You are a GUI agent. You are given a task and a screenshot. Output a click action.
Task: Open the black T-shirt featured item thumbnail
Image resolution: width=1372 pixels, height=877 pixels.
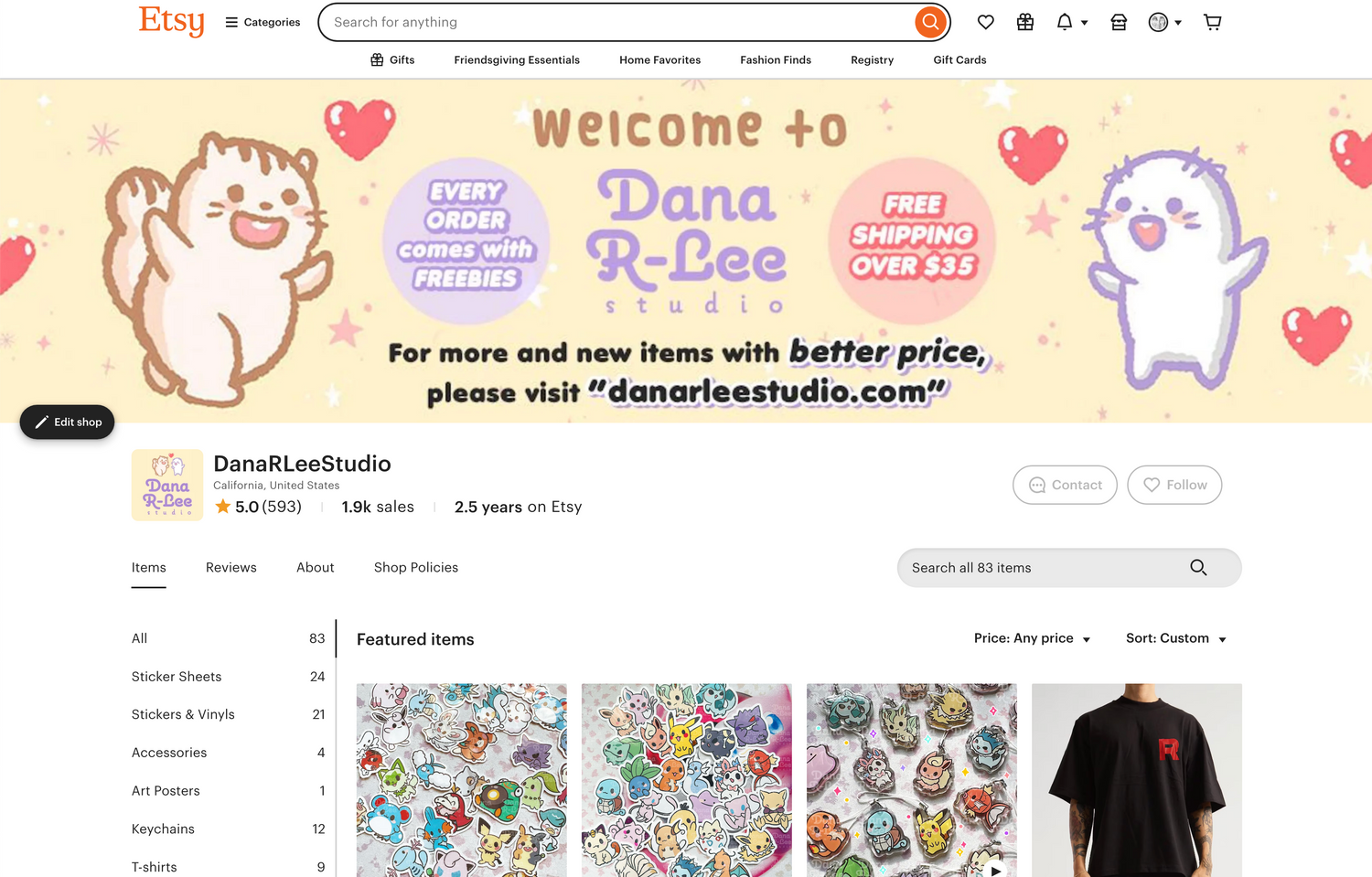(1137, 780)
